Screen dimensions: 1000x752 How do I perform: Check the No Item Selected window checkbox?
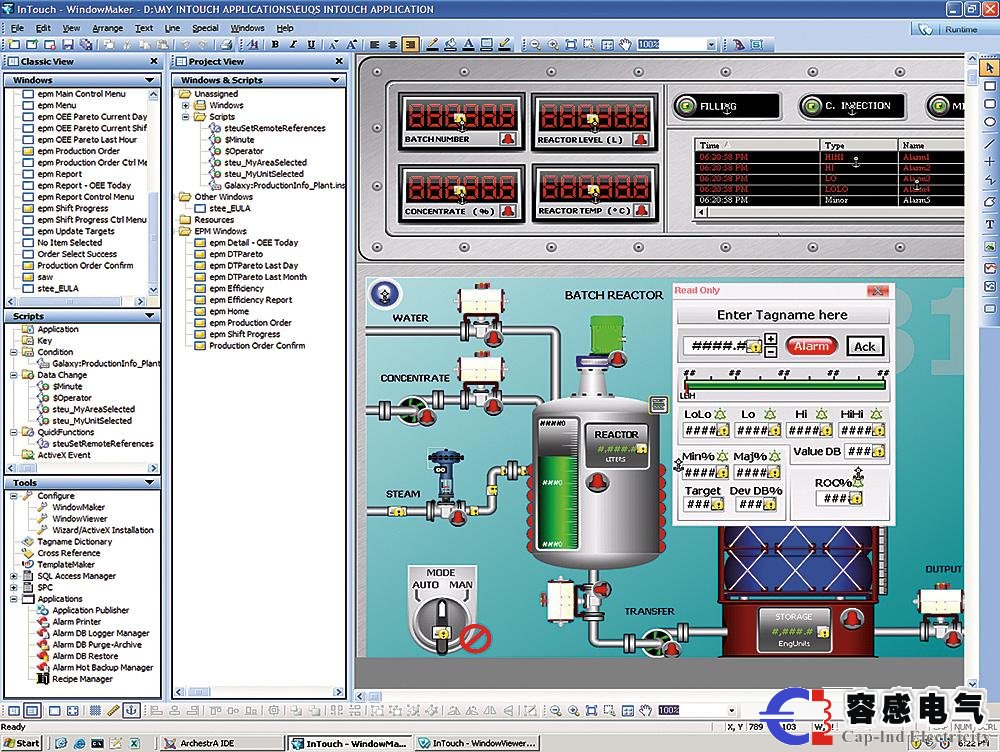point(28,242)
